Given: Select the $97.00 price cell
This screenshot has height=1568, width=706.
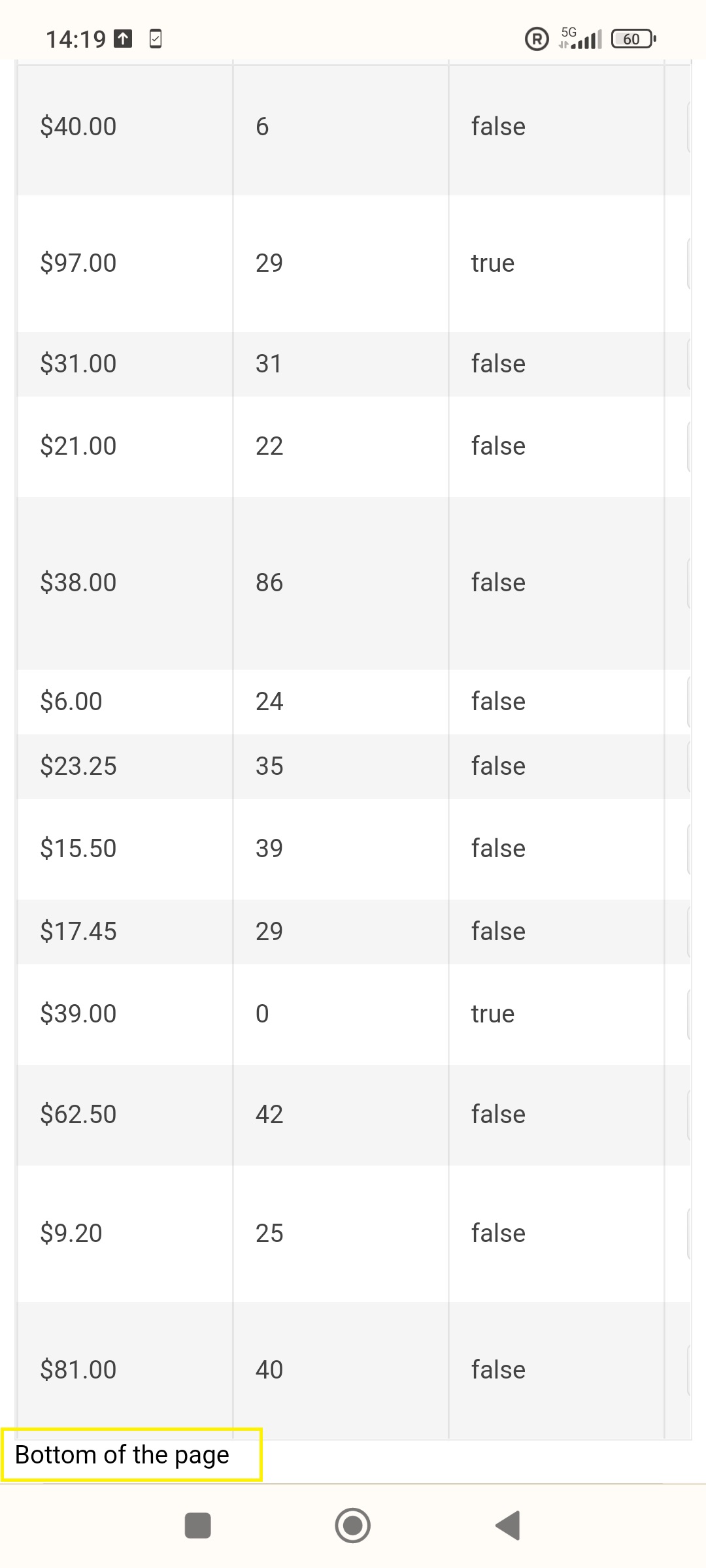Looking at the screenshot, I should pyautogui.click(x=78, y=263).
